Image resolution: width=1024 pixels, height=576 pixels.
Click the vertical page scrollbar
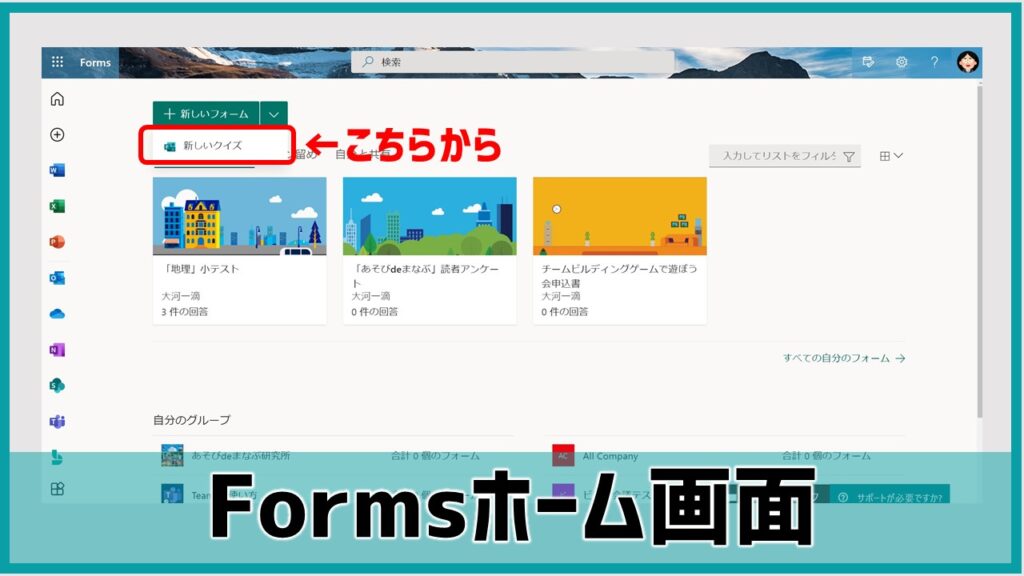pos(980,251)
